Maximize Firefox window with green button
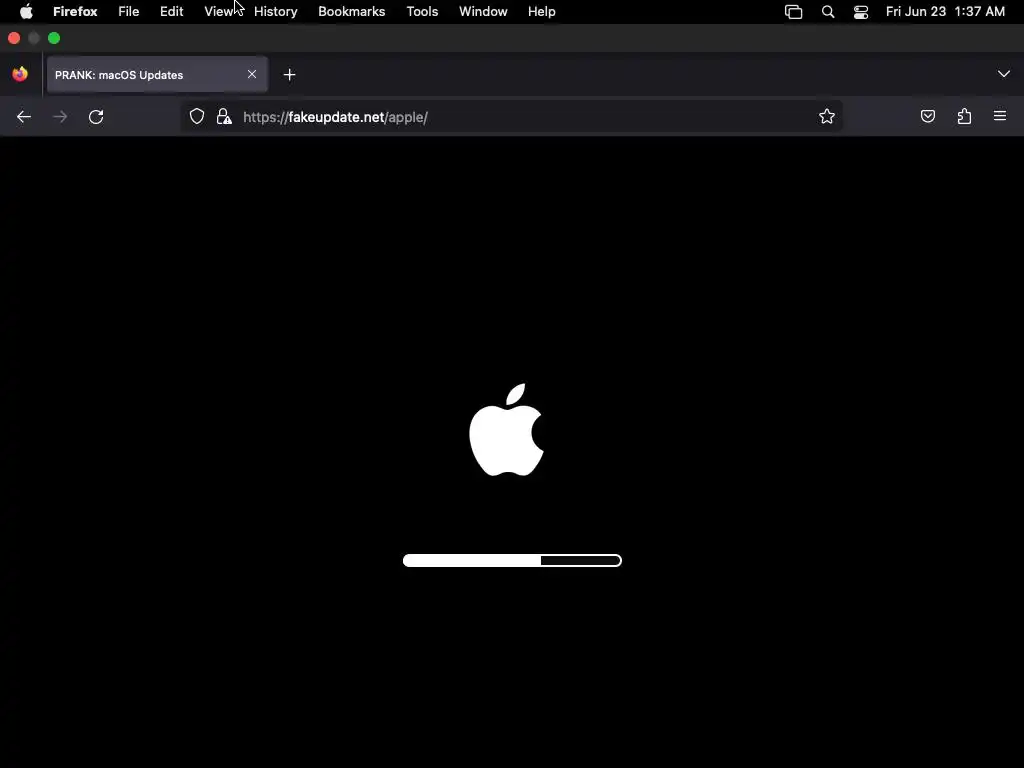The image size is (1024, 768). tap(54, 39)
